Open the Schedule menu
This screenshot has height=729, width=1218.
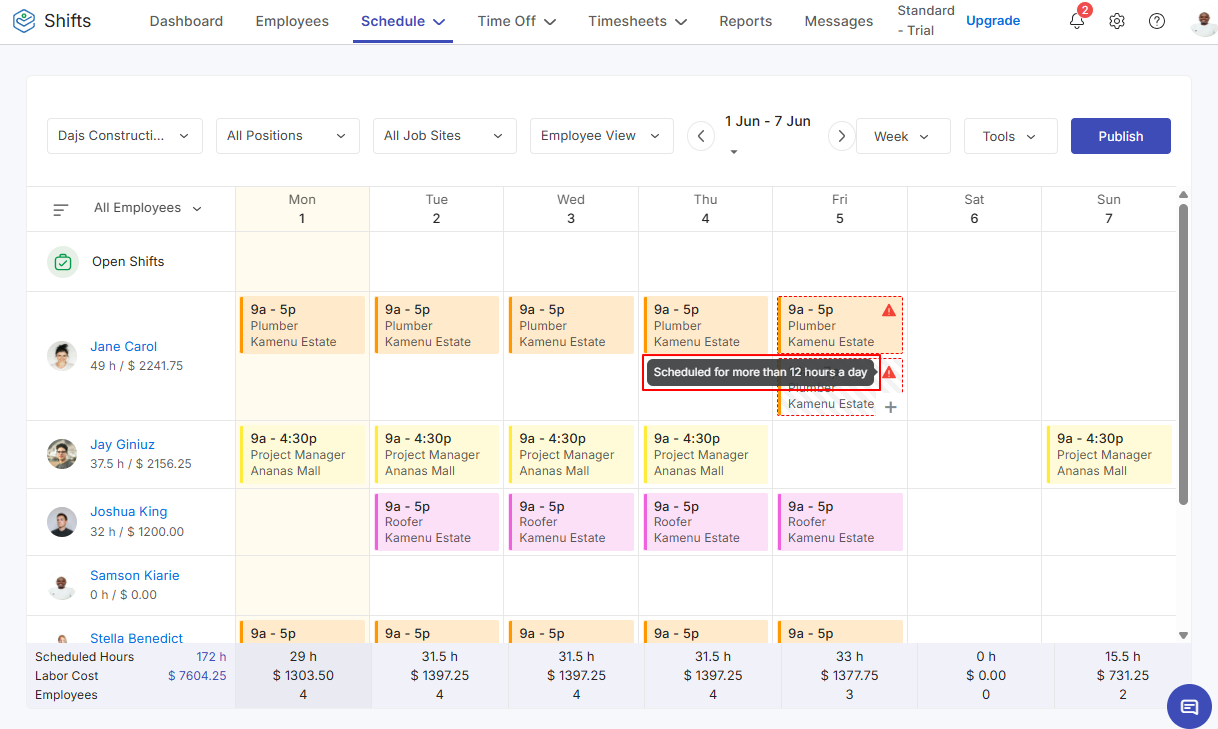pyautogui.click(x=403, y=21)
